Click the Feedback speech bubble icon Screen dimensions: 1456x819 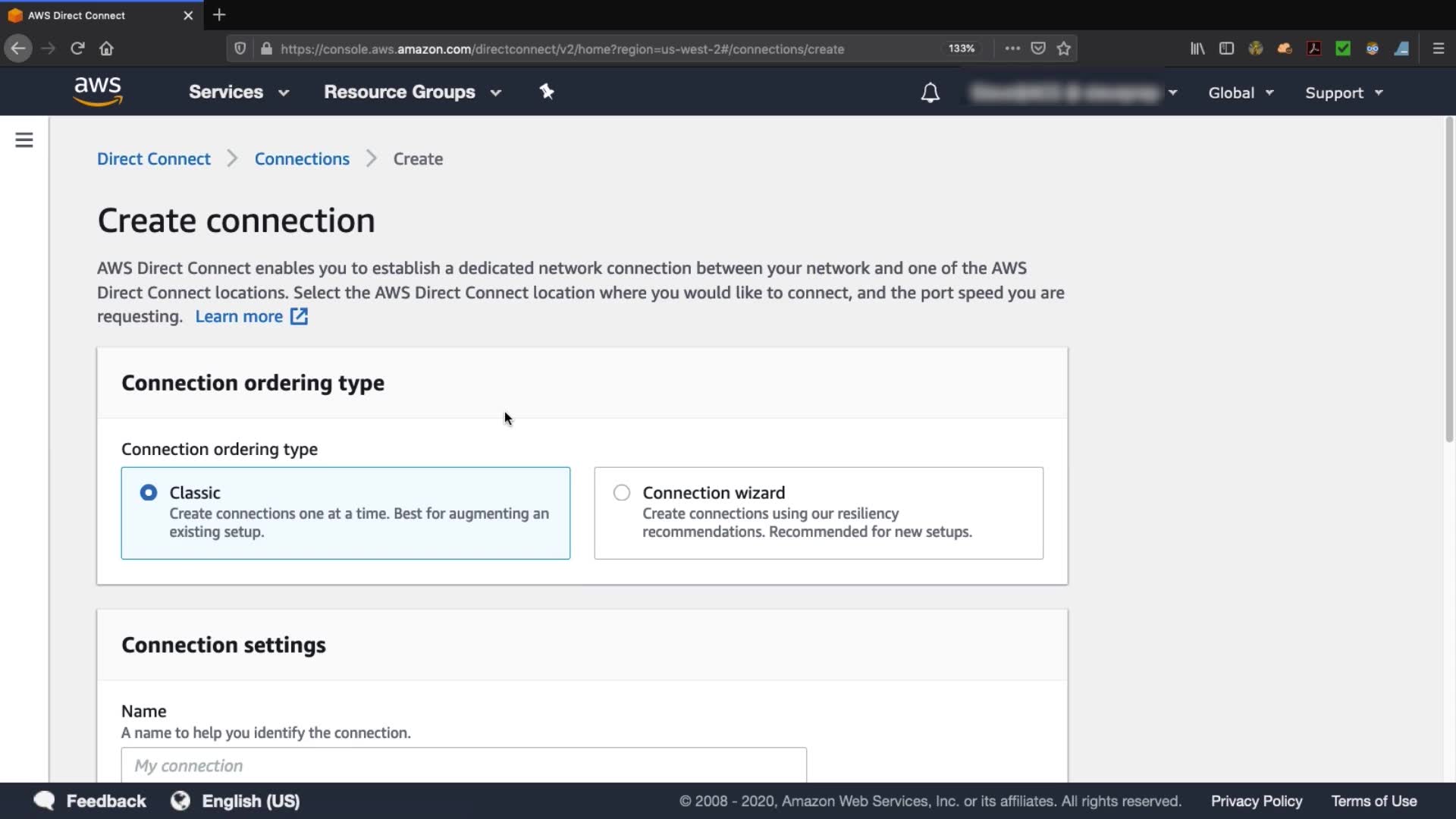click(44, 801)
